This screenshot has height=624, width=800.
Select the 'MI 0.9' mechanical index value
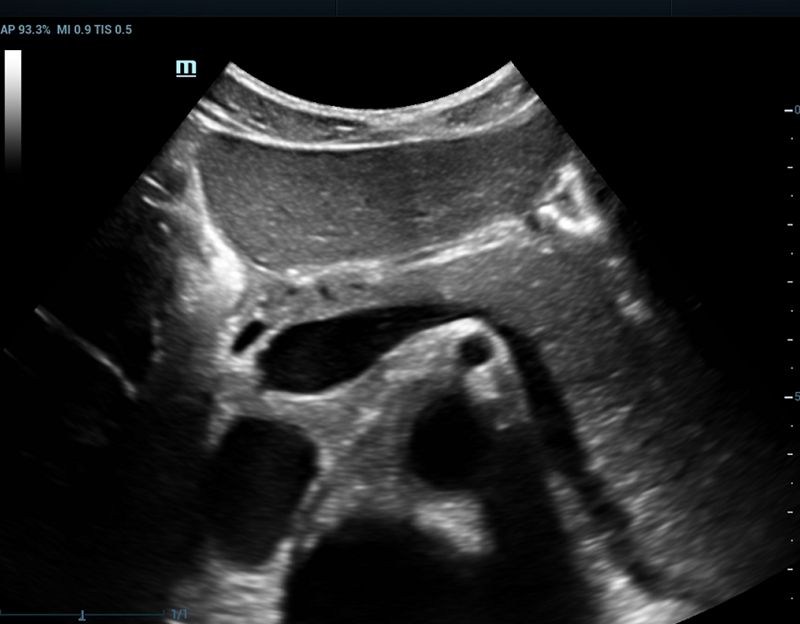point(74,30)
